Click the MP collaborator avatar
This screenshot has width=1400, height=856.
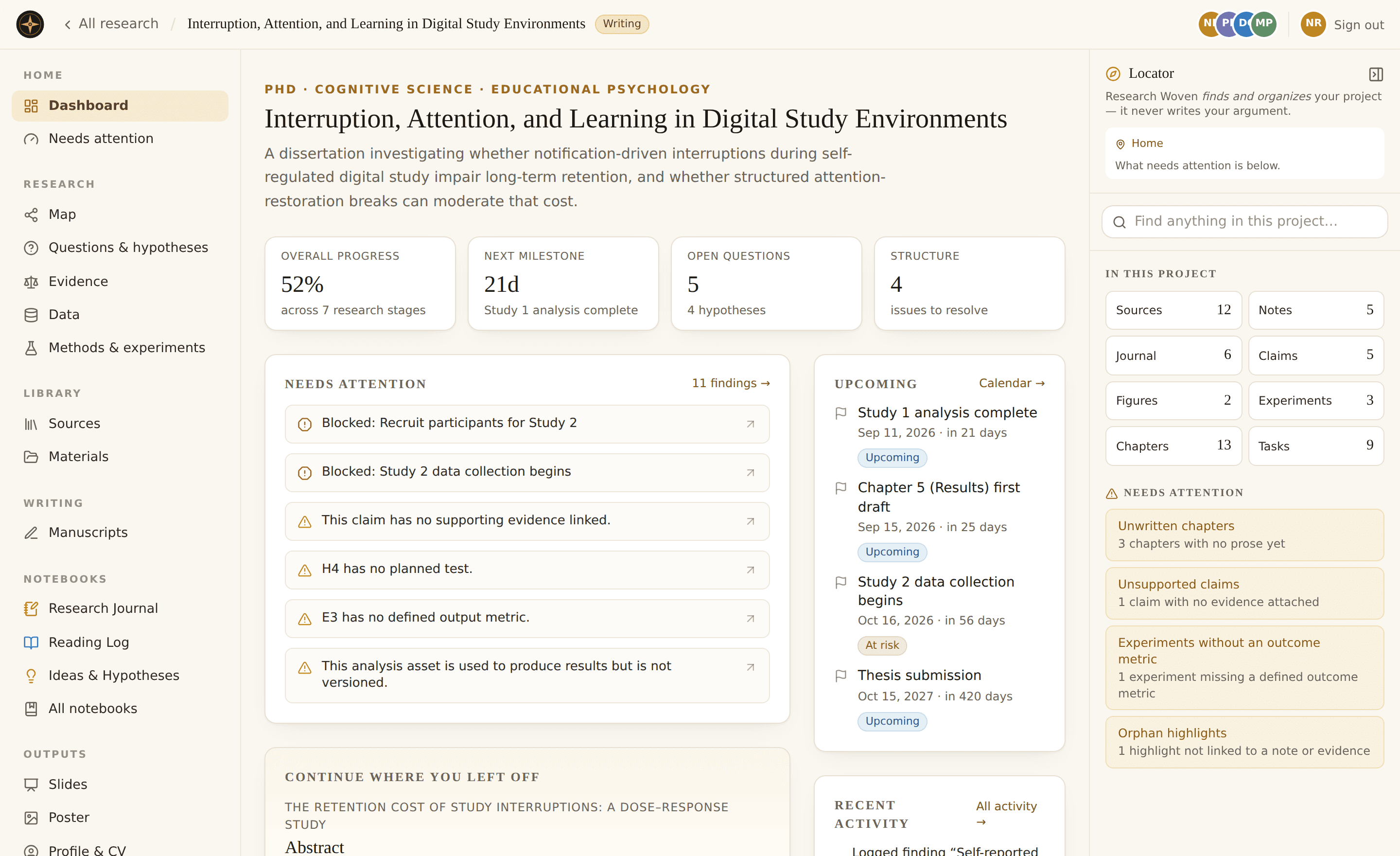(x=1263, y=24)
